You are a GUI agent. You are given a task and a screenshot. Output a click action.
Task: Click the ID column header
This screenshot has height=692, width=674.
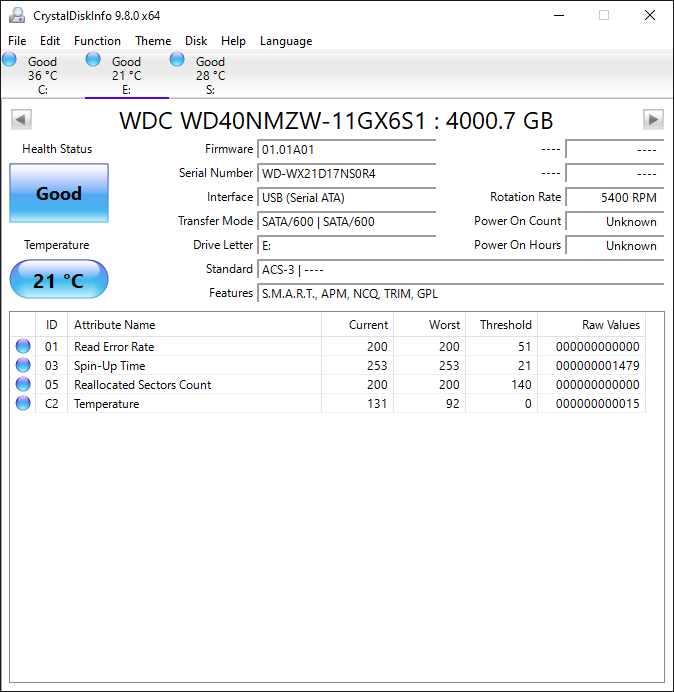(x=52, y=325)
